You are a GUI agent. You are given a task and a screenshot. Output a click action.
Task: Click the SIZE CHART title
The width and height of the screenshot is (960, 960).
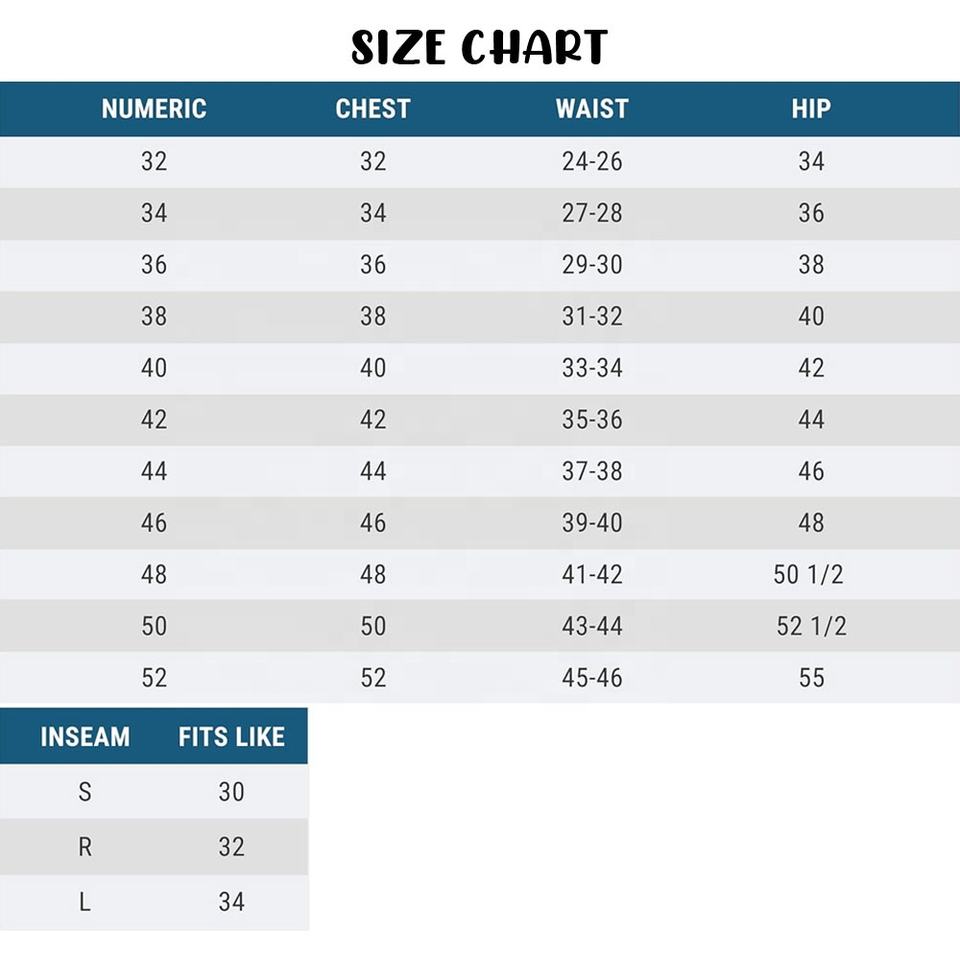479,47
